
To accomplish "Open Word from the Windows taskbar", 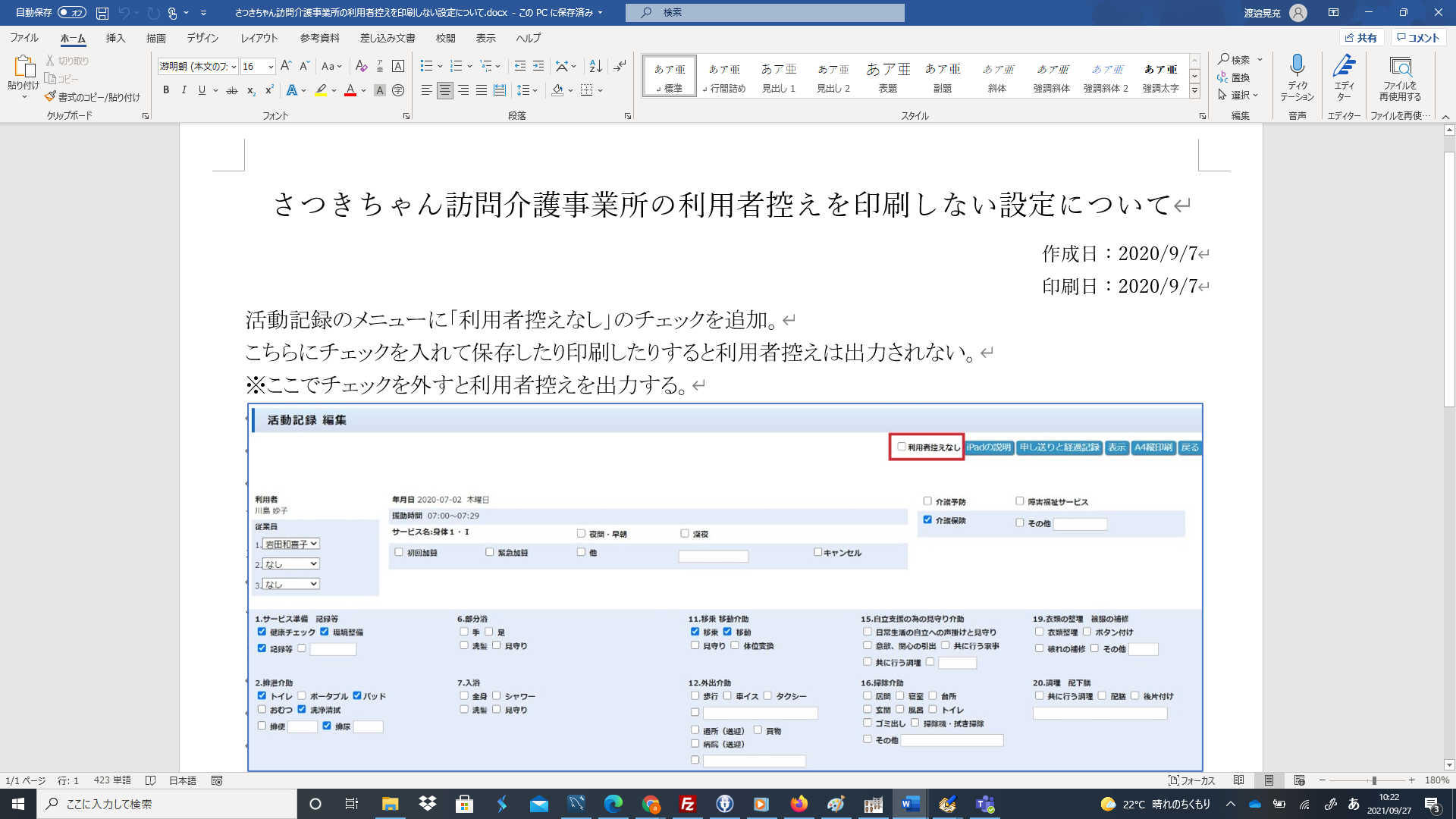I will click(x=910, y=804).
